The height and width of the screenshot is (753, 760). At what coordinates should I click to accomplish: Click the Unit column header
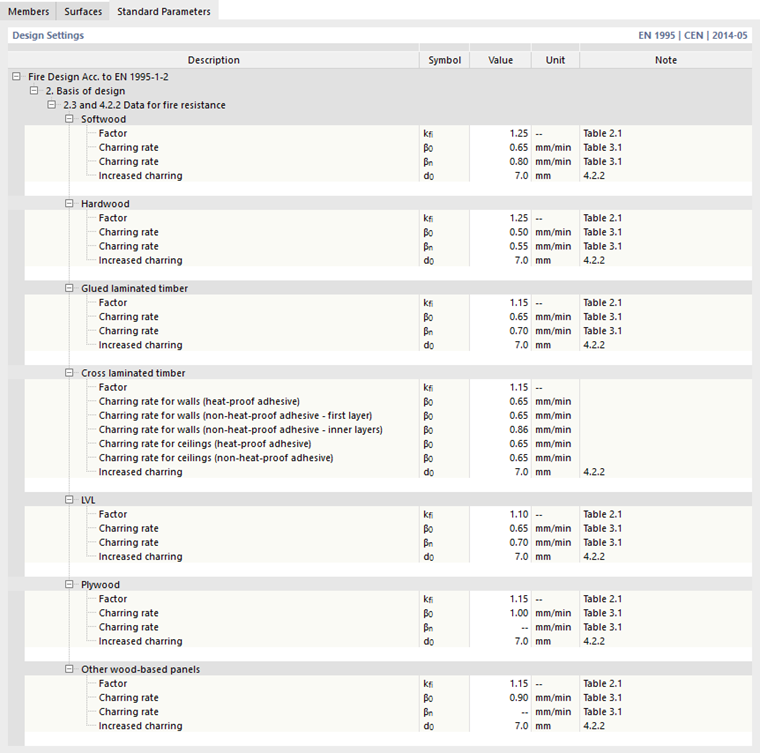click(555, 60)
